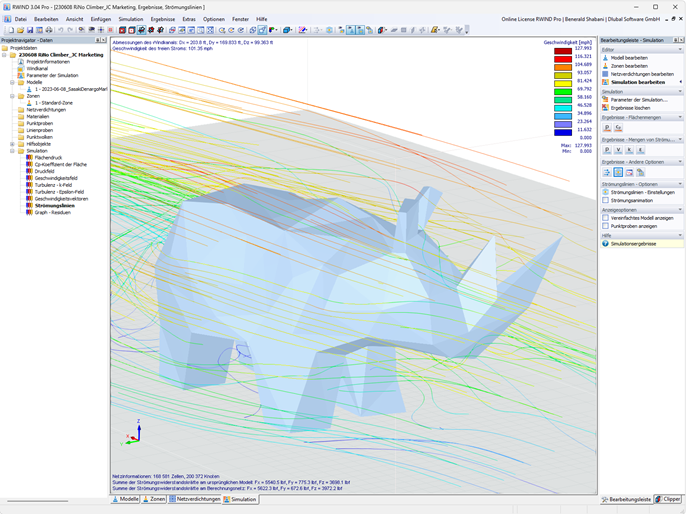The height and width of the screenshot is (514, 686).
Task: Pin the Projektnavigator panel
Action: coord(98,40)
